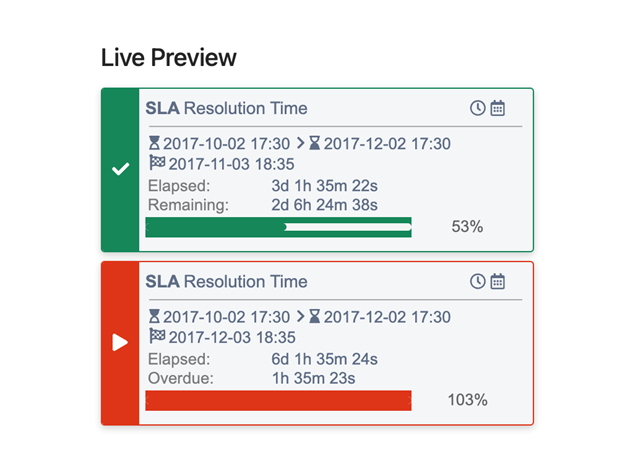625x470 pixels.
Task: Click the Remaining value 2d 6h 24m 38s
Action: (x=324, y=205)
